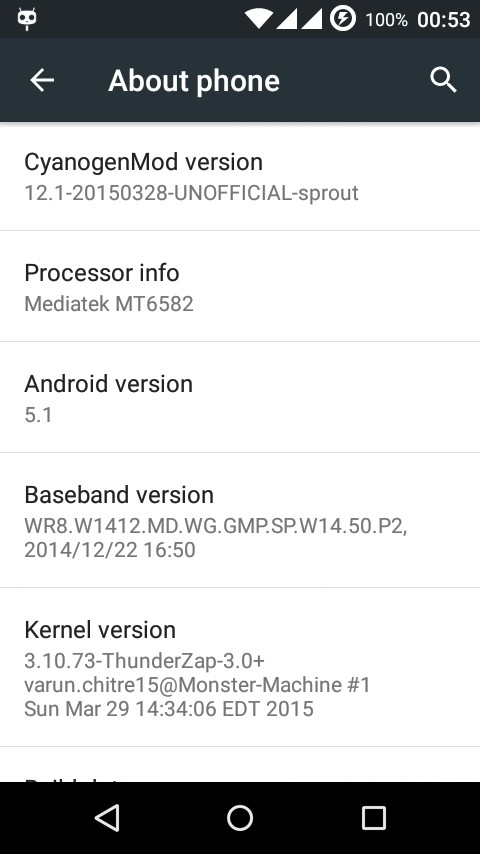Tap the second cellular signal icon
The height and width of the screenshot is (854, 480).
[311, 19]
